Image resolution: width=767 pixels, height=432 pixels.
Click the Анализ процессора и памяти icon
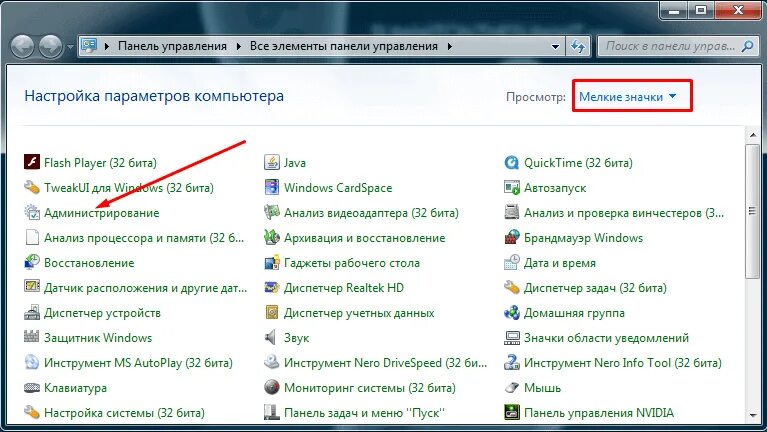[x=32, y=238]
